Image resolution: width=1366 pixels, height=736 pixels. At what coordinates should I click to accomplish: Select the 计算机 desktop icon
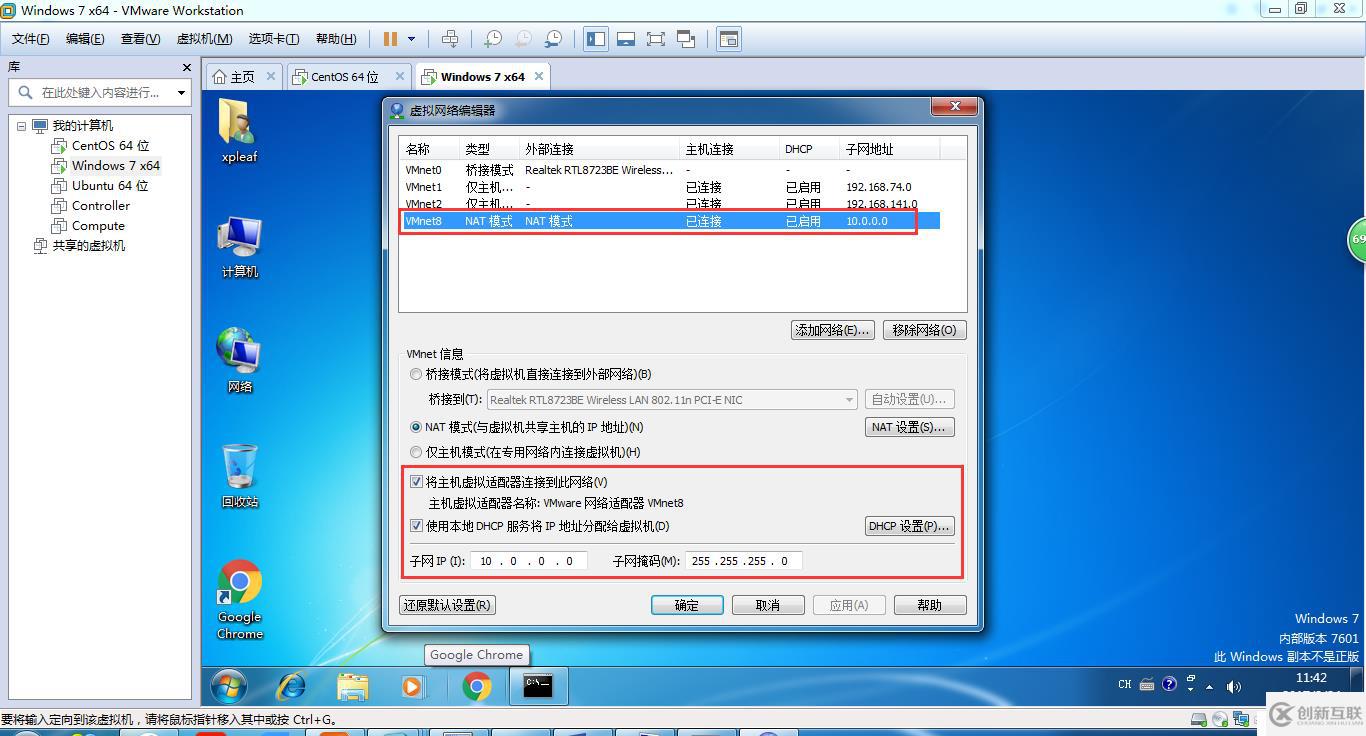240,247
